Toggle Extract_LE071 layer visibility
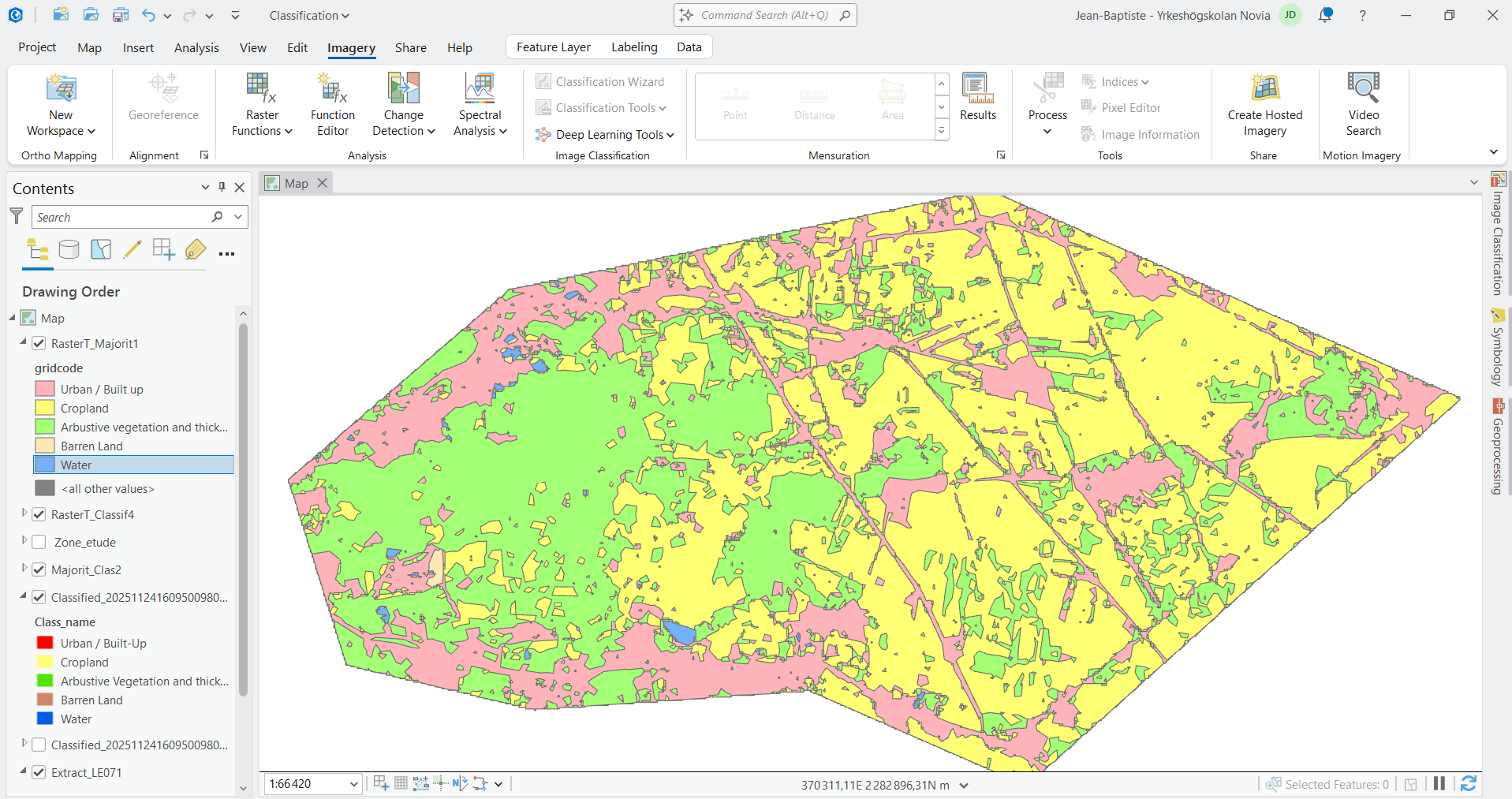 (x=39, y=773)
